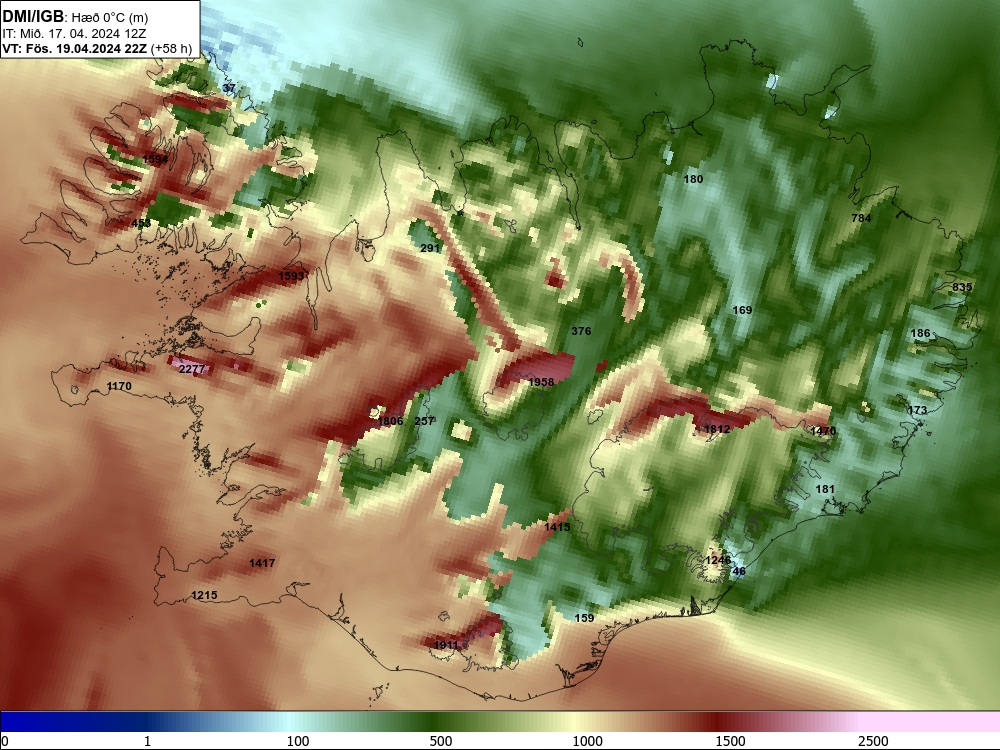Click the map value 784
1000x750 pixels.
[861, 217]
